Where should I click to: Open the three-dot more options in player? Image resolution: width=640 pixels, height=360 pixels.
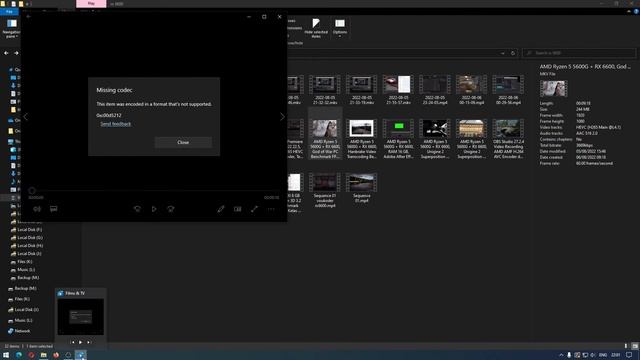271,209
